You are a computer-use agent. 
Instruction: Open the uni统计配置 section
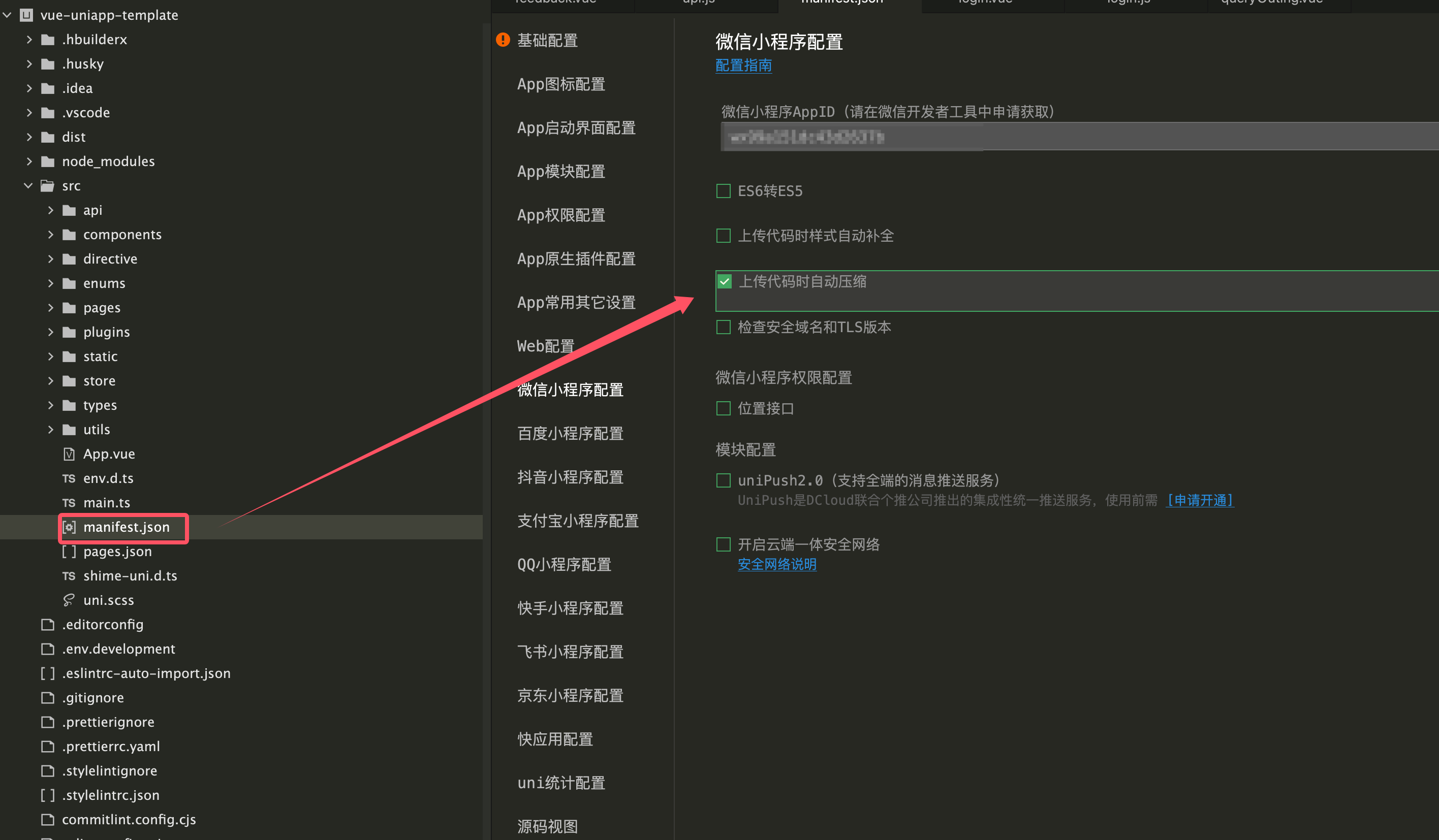click(x=561, y=784)
